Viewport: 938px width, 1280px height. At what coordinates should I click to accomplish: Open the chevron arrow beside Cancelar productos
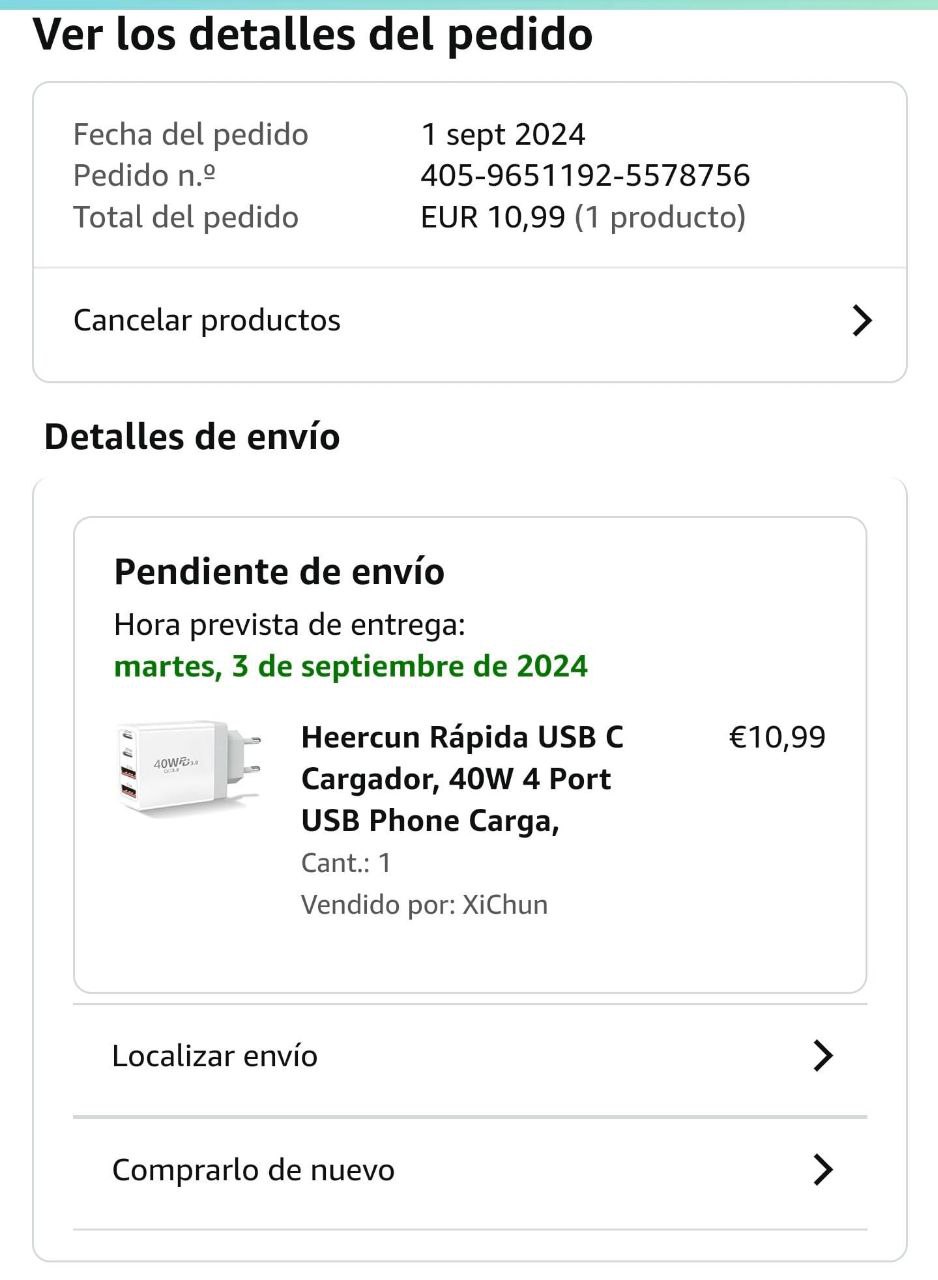click(x=862, y=321)
